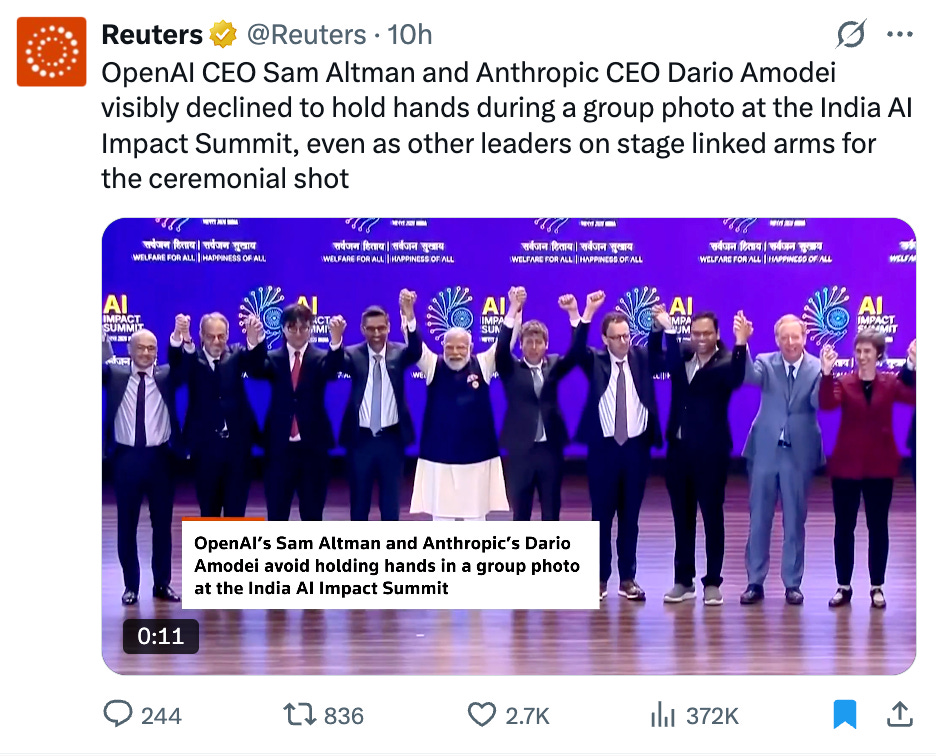Click the @Reuters handle
The height and width of the screenshot is (756, 936).
pyautogui.click(x=306, y=35)
